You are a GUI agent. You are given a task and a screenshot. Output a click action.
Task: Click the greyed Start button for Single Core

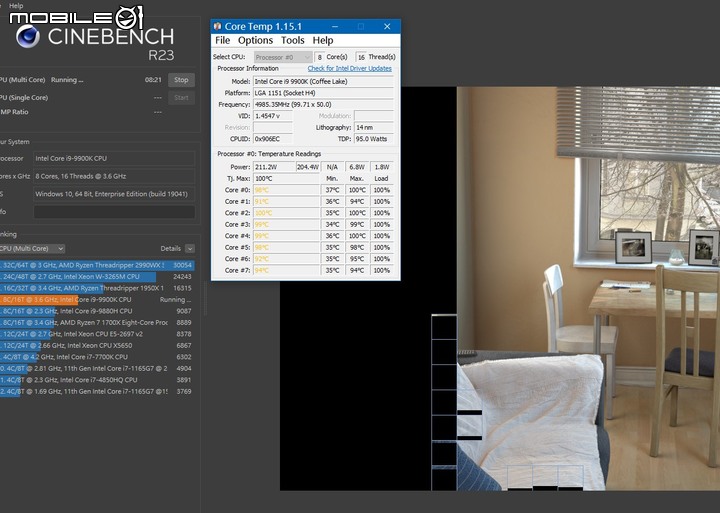point(181,97)
